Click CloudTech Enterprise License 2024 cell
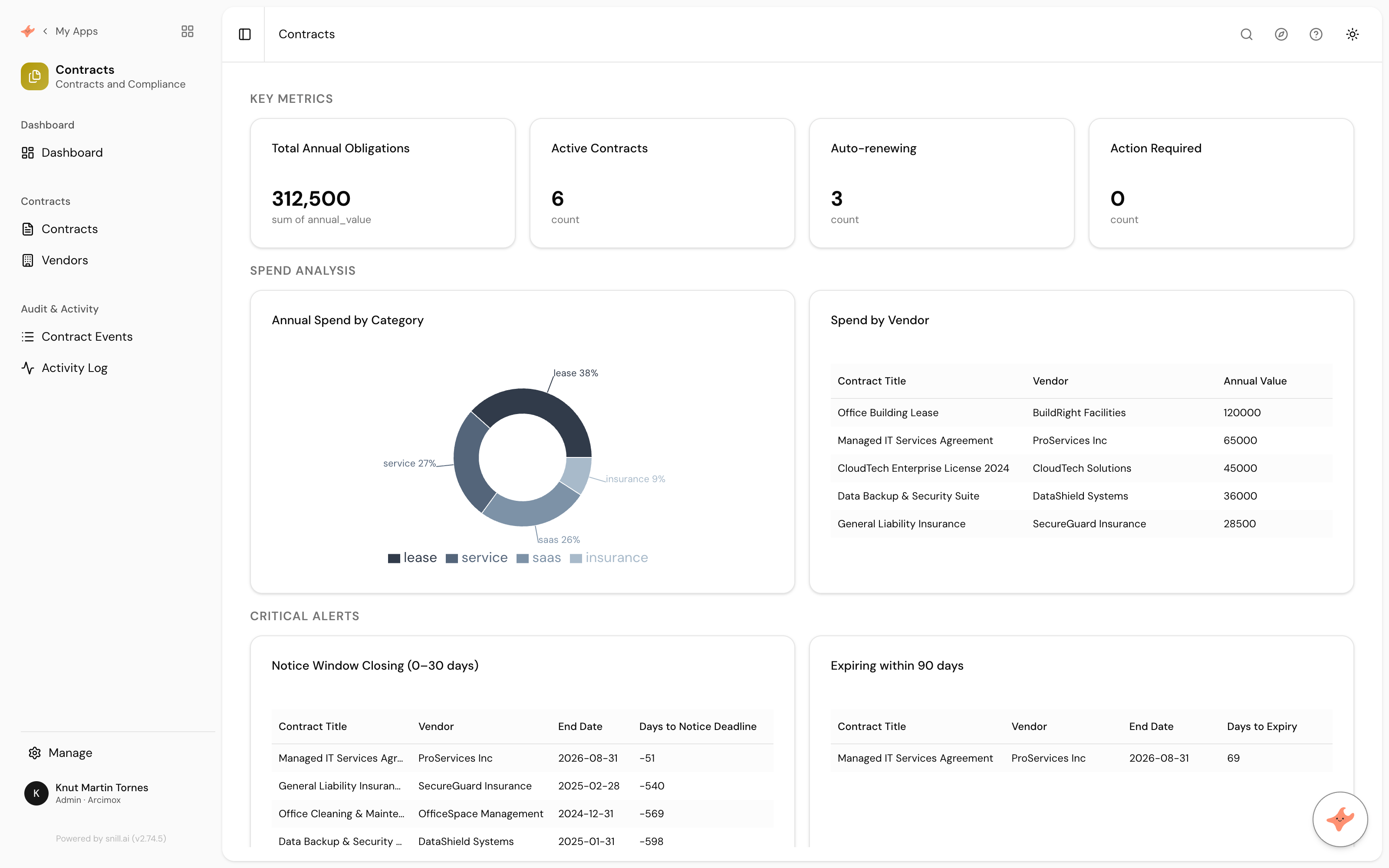 923,468
